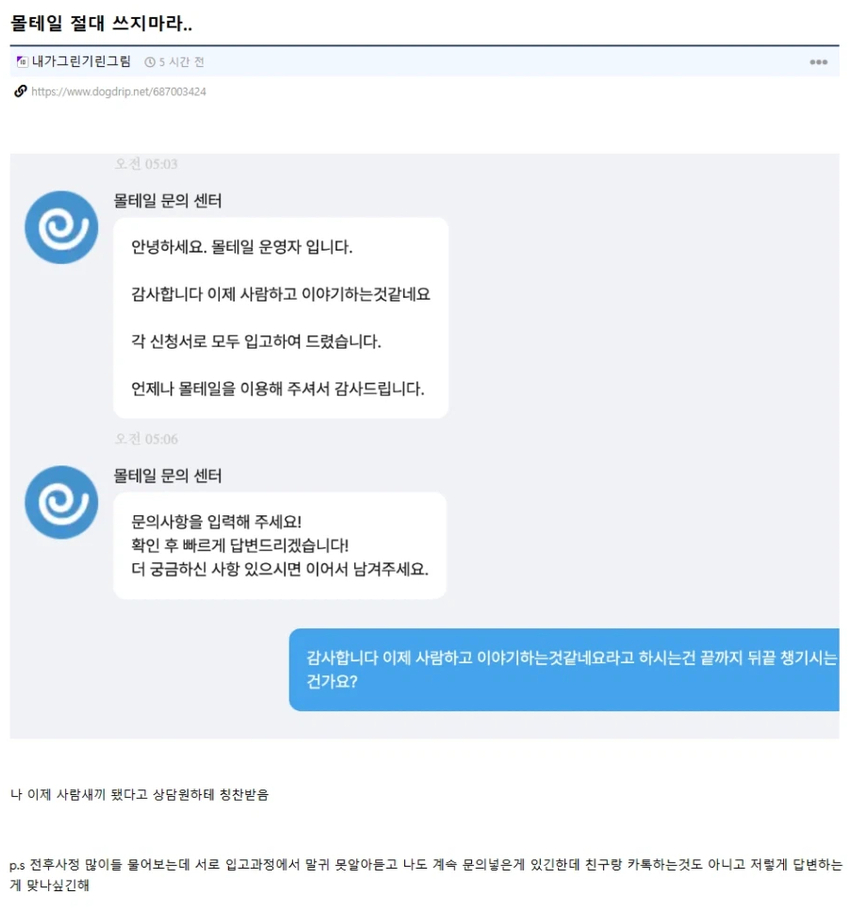Image resolution: width=850 pixels, height=911 pixels.
Task: Click the link chain icon beside URL
Action: pyautogui.click(x=20, y=91)
